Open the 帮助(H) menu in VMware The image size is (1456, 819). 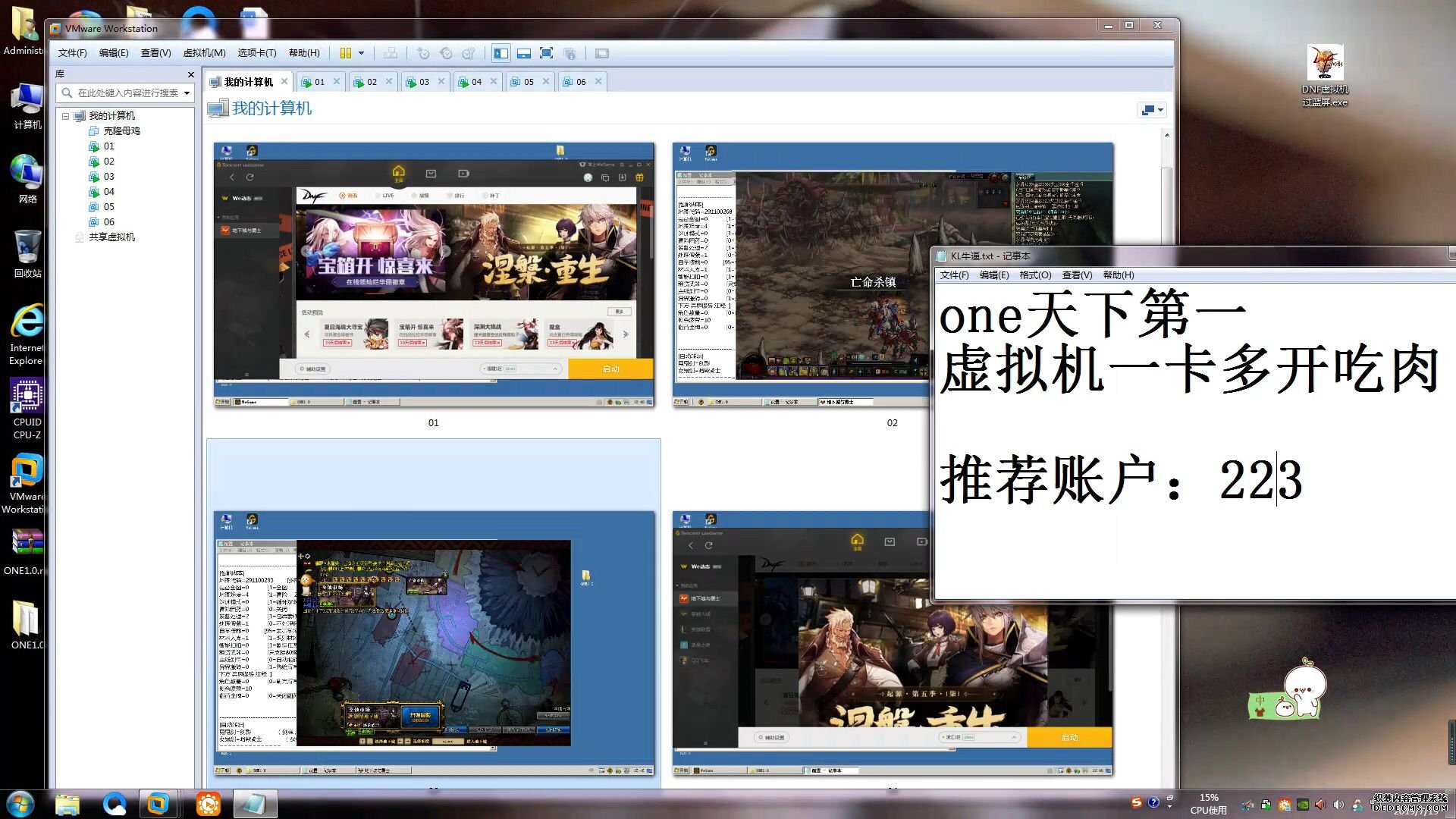pyautogui.click(x=304, y=53)
